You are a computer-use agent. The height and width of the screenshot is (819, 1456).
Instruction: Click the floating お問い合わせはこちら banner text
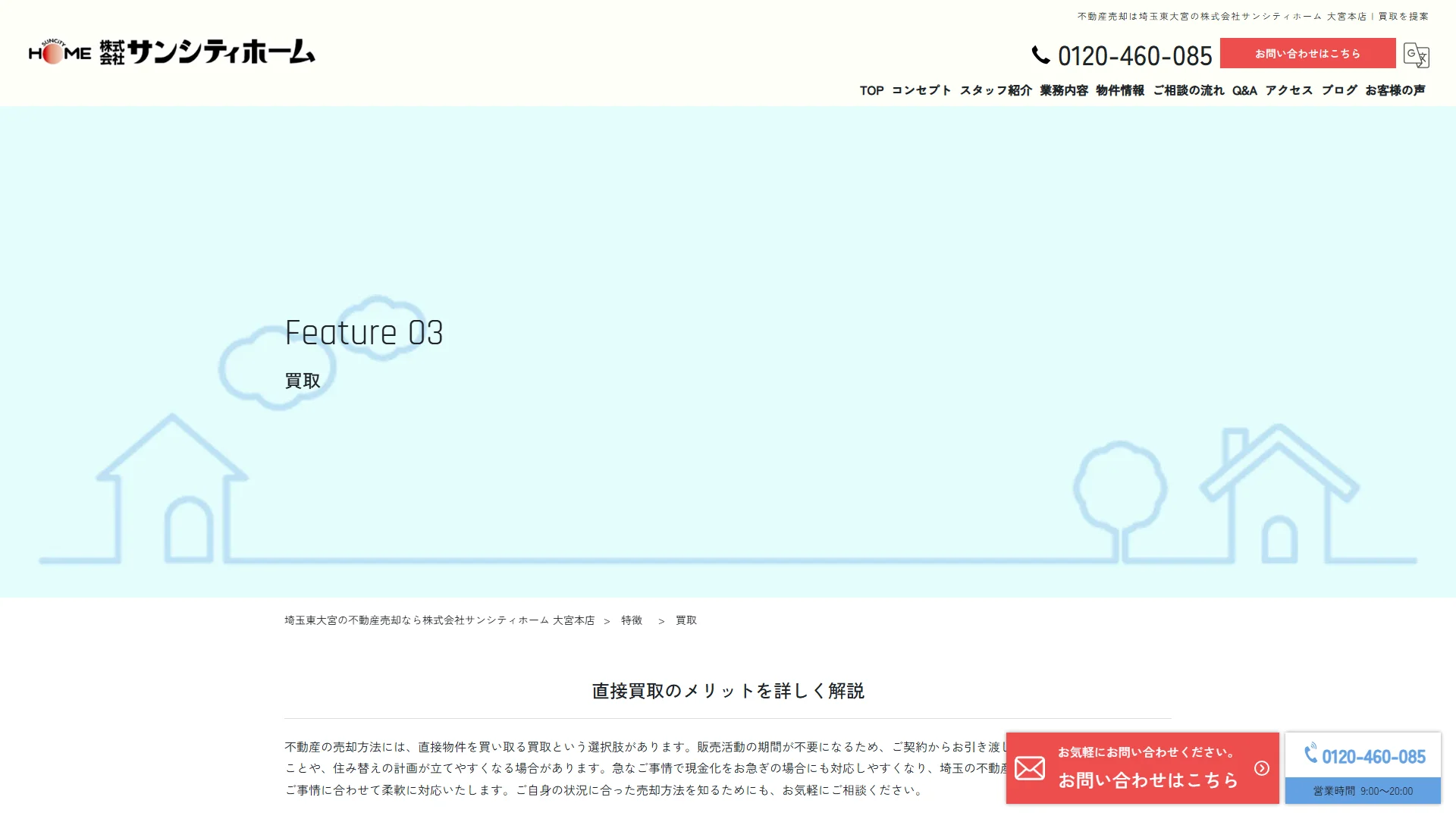[x=1148, y=780]
